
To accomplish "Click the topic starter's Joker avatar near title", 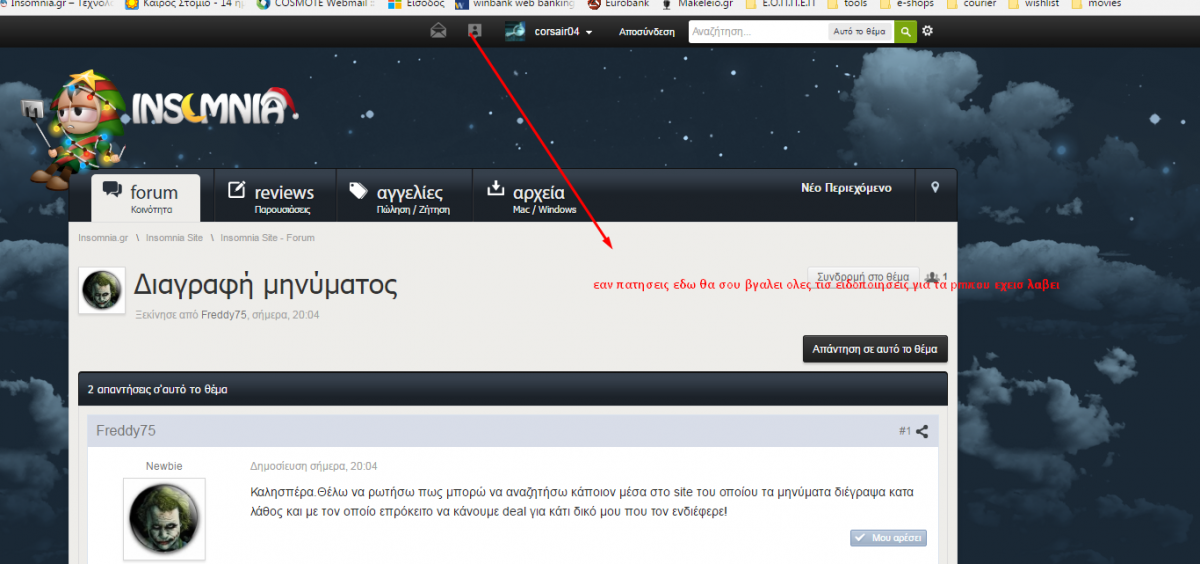I will point(102,291).
